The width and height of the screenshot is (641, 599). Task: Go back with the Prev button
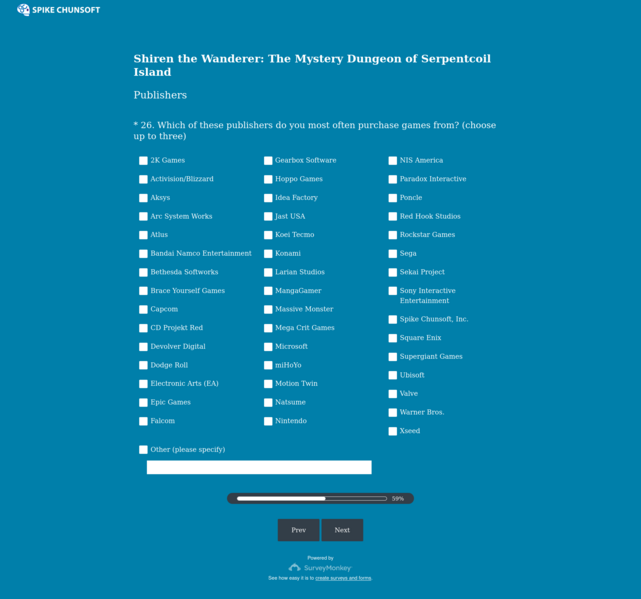[x=298, y=530]
